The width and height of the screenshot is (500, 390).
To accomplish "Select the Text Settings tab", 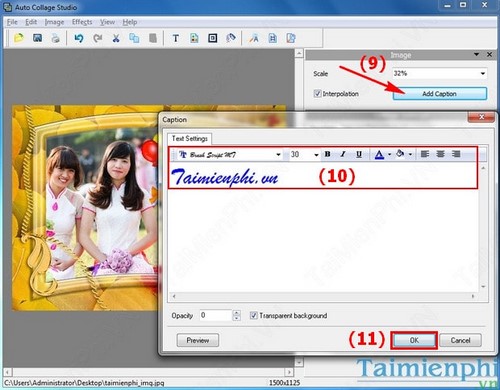I will [x=190, y=138].
